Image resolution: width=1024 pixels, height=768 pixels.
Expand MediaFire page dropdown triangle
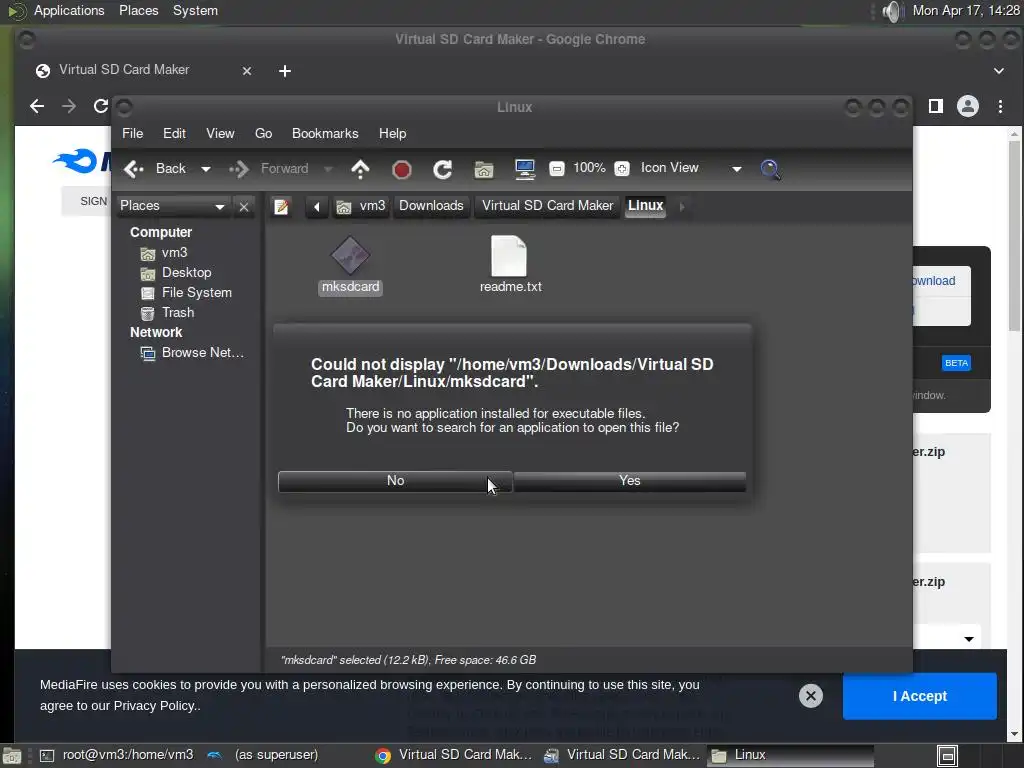click(x=968, y=639)
